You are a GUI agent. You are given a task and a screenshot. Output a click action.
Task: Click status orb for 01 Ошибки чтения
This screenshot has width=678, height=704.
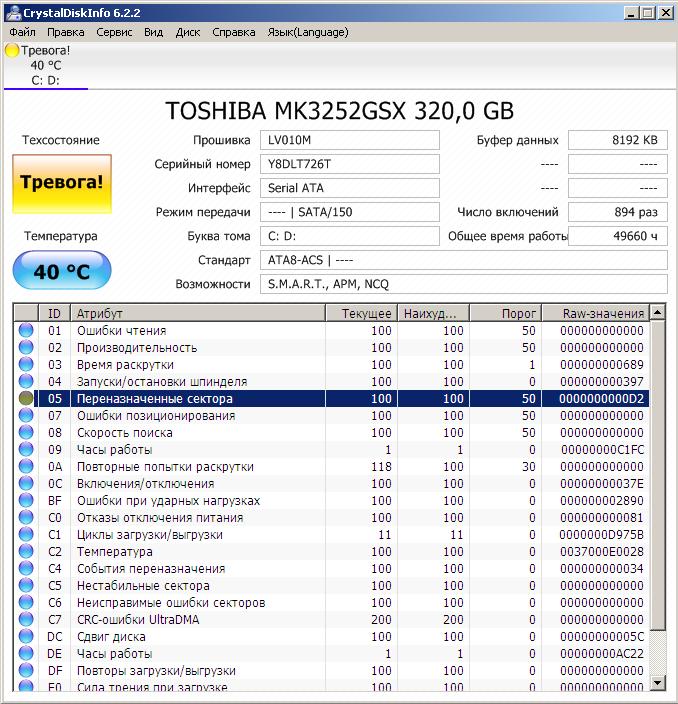click(26, 330)
